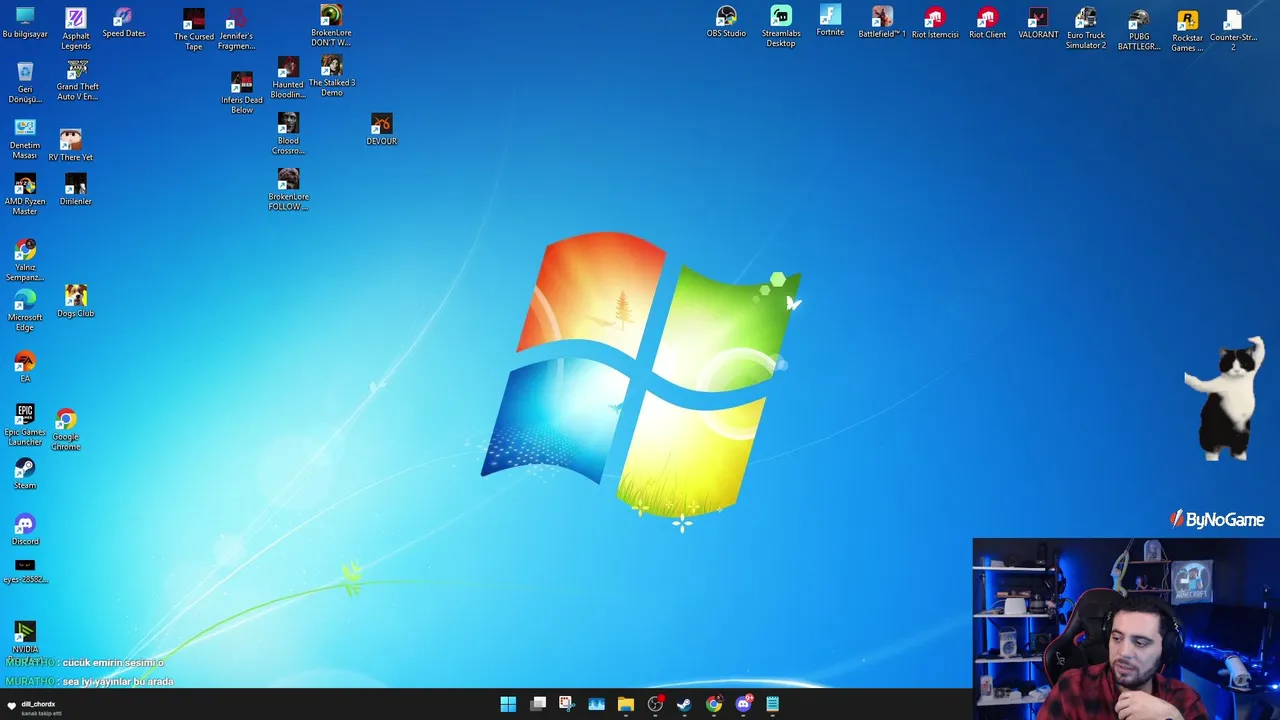
Task: Open the Discord desktop shortcut
Action: [x=25, y=530]
